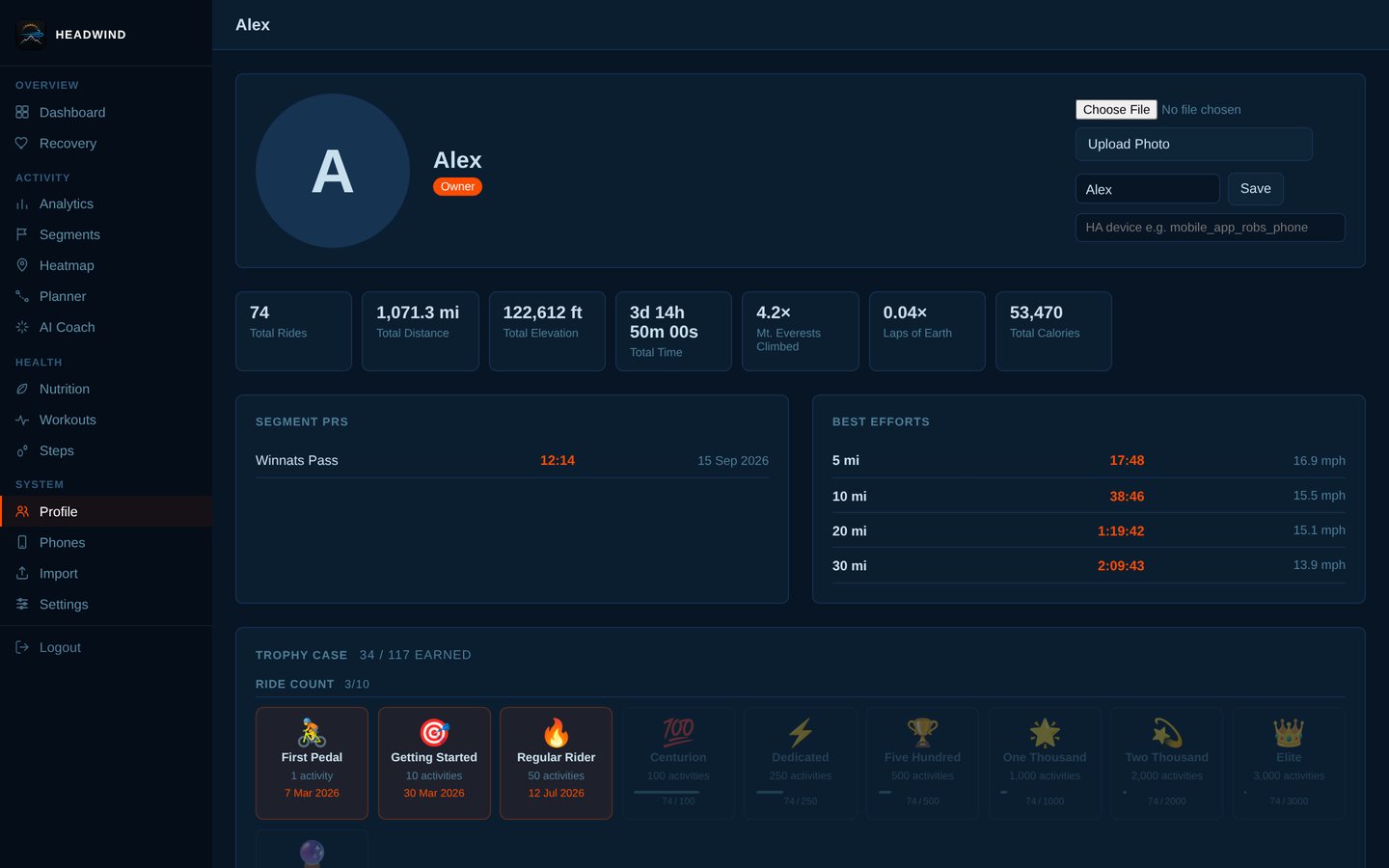Click the Analytics bar chart icon
This screenshot has width=1389, height=868.
[22, 203]
